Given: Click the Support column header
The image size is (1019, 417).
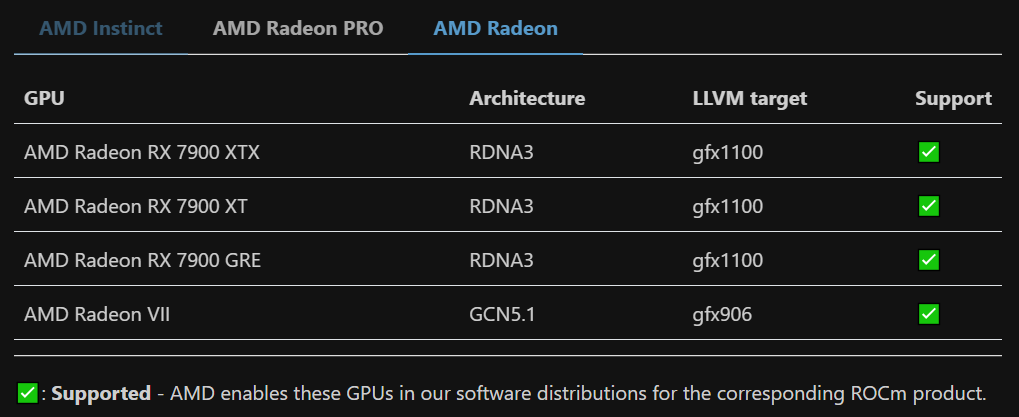Looking at the screenshot, I should click(x=953, y=98).
